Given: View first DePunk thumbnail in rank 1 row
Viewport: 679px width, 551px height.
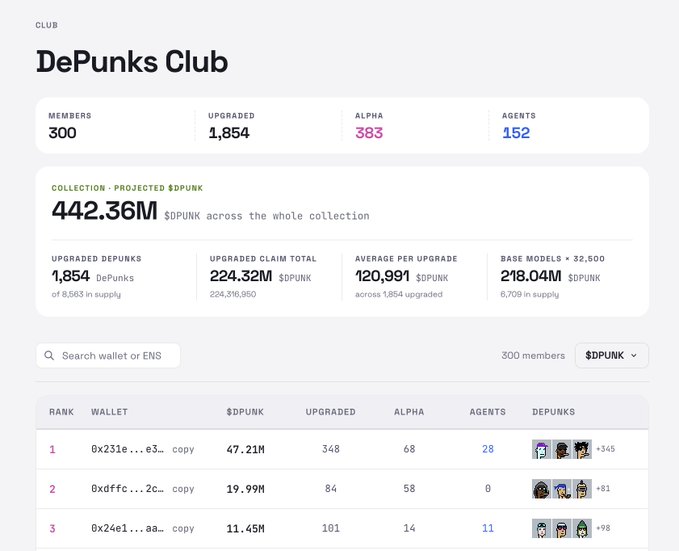Looking at the screenshot, I should click(x=541, y=449).
